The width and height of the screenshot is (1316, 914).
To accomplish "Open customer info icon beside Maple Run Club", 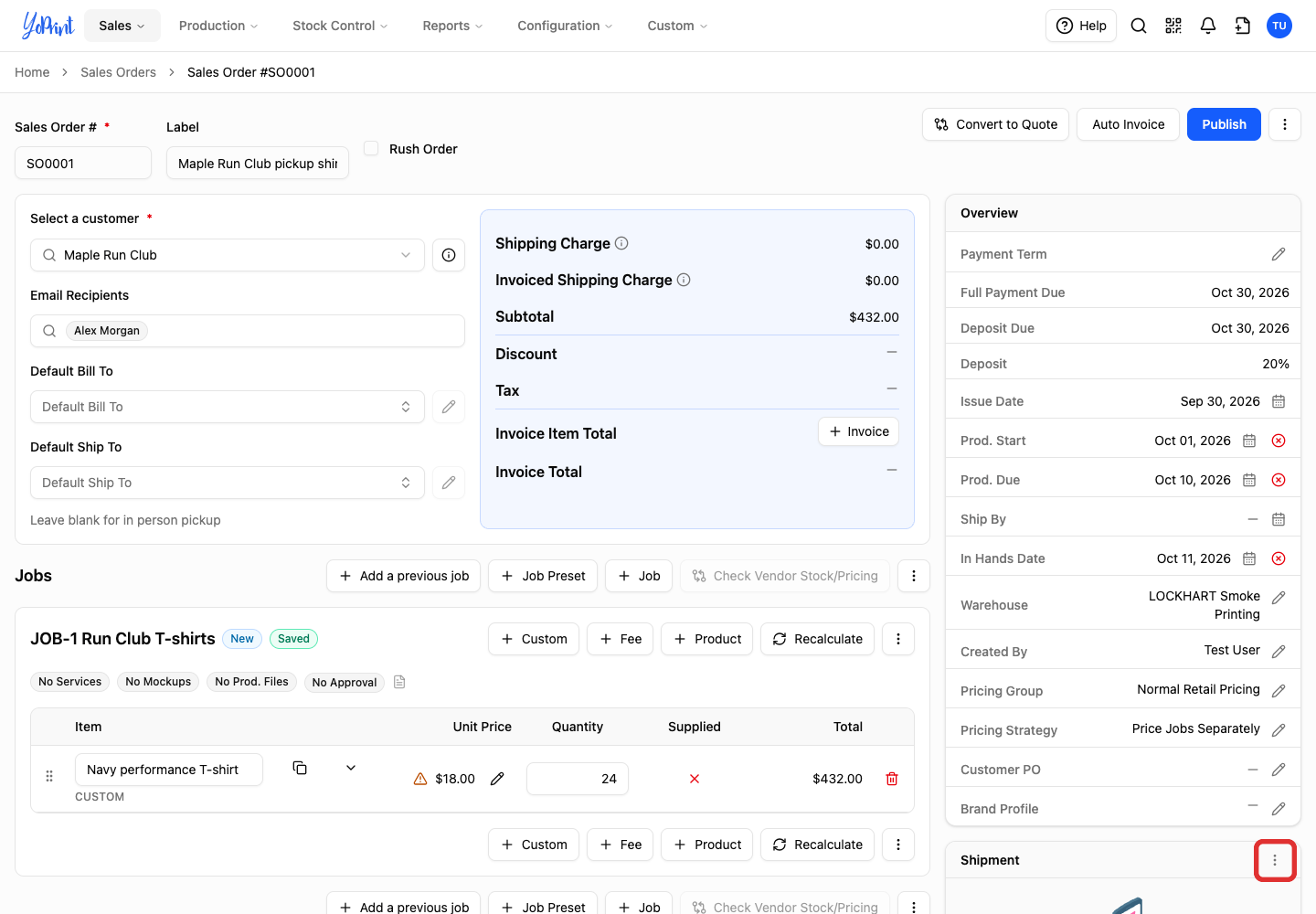I will 449,255.
